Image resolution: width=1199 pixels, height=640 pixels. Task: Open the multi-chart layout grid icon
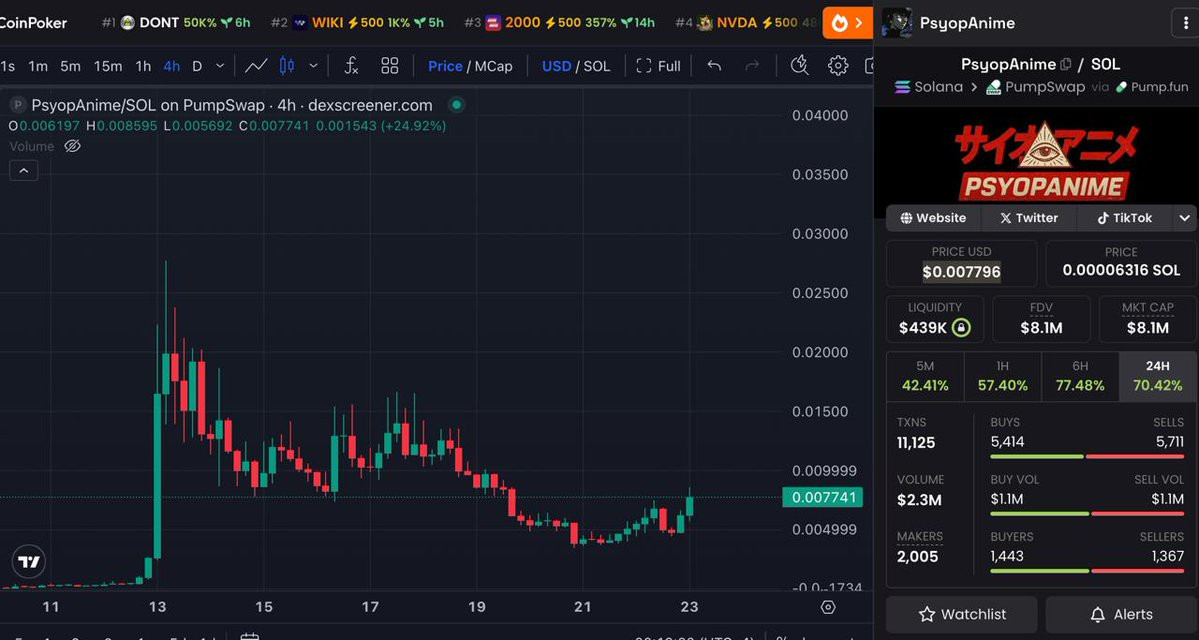click(390, 66)
